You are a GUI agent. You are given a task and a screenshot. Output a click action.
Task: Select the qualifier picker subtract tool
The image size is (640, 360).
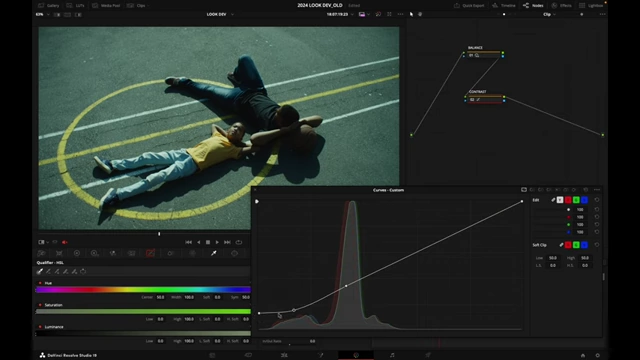click(x=48, y=271)
